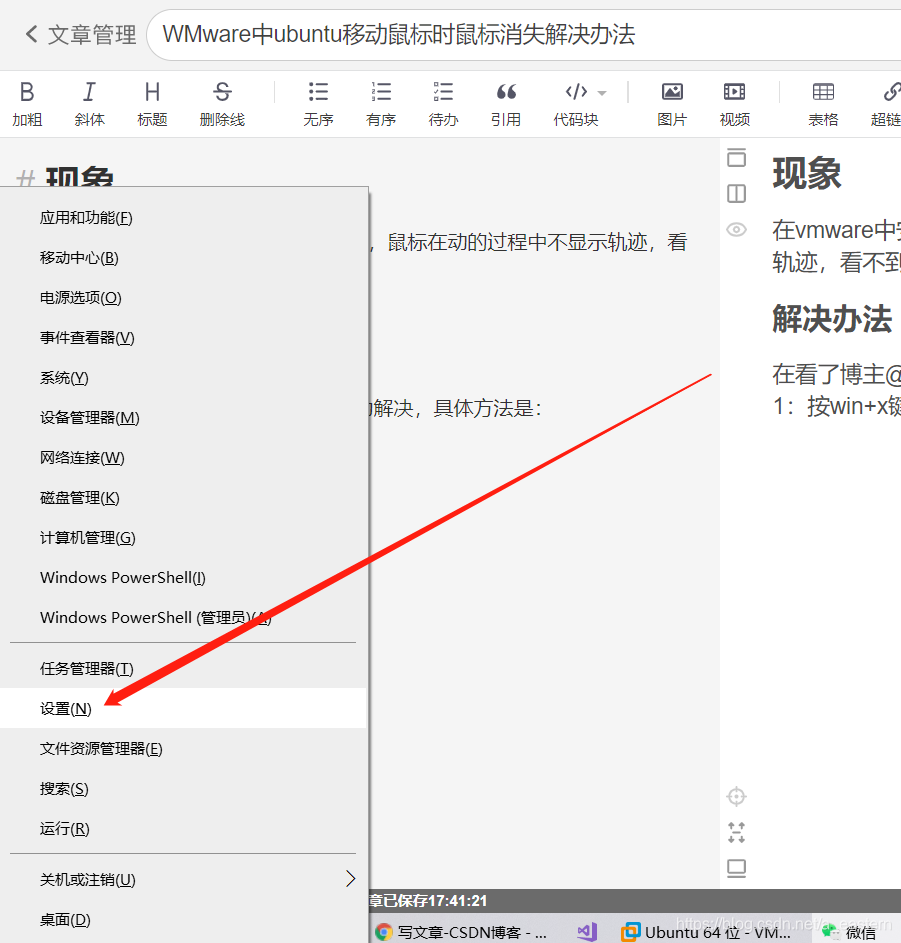Open 移动中心(B)
Image resolution: width=901 pixels, height=943 pixels.
click(183, 258)
